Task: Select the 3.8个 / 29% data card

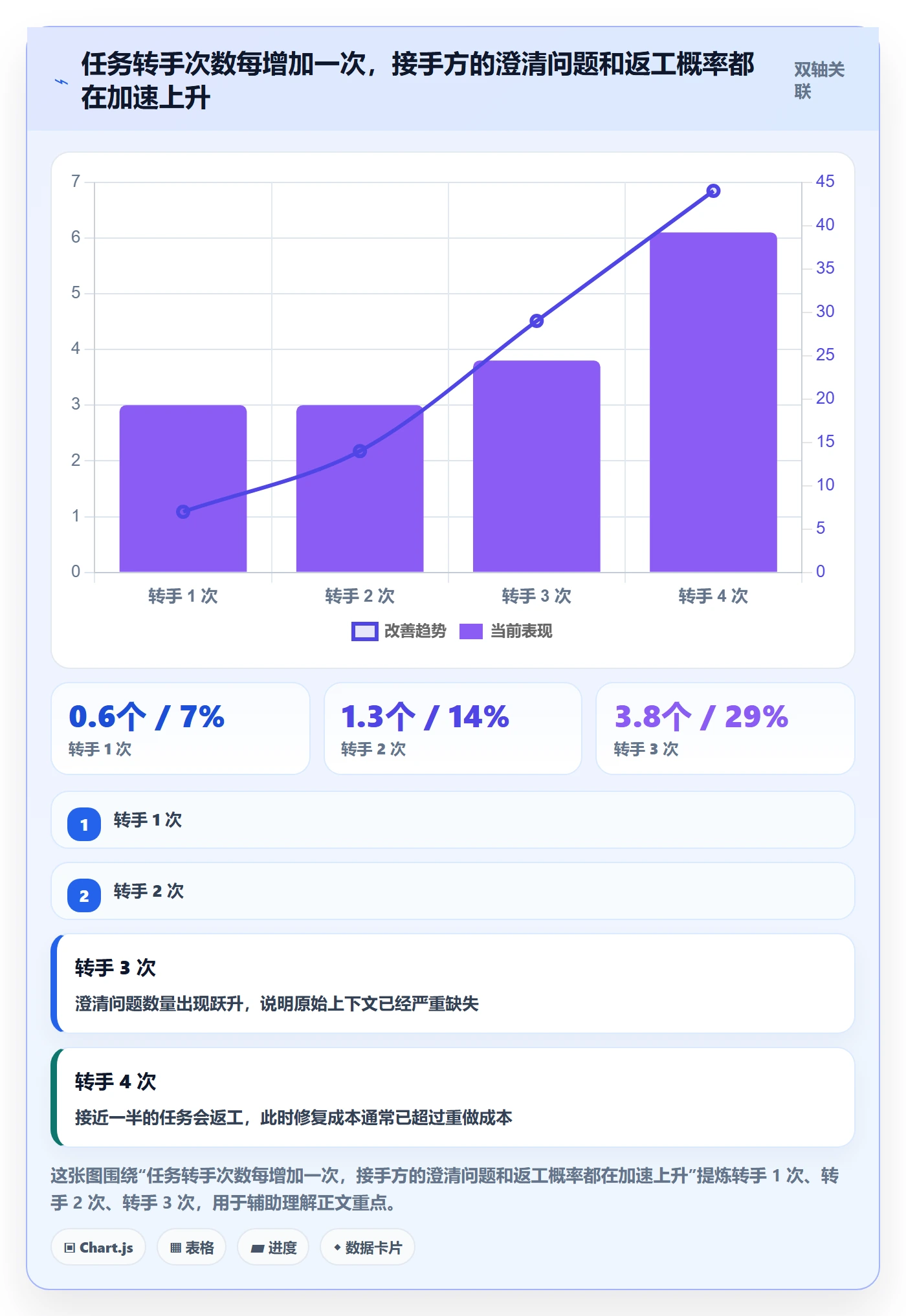Action: pos(725,729)
